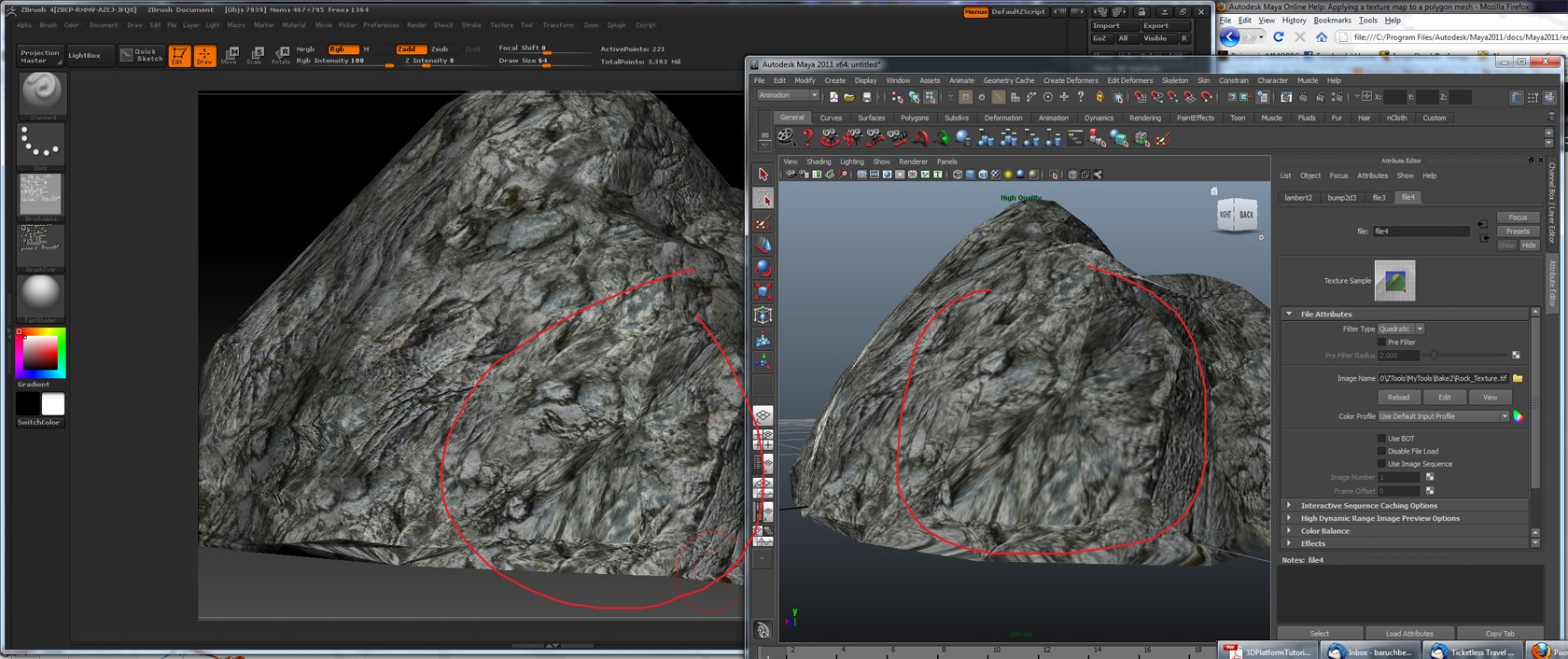Viewport: 1568px width, 659px height.
Task: Toggle Mrgb mode in ZBrush
Action: tap(305, 49)
